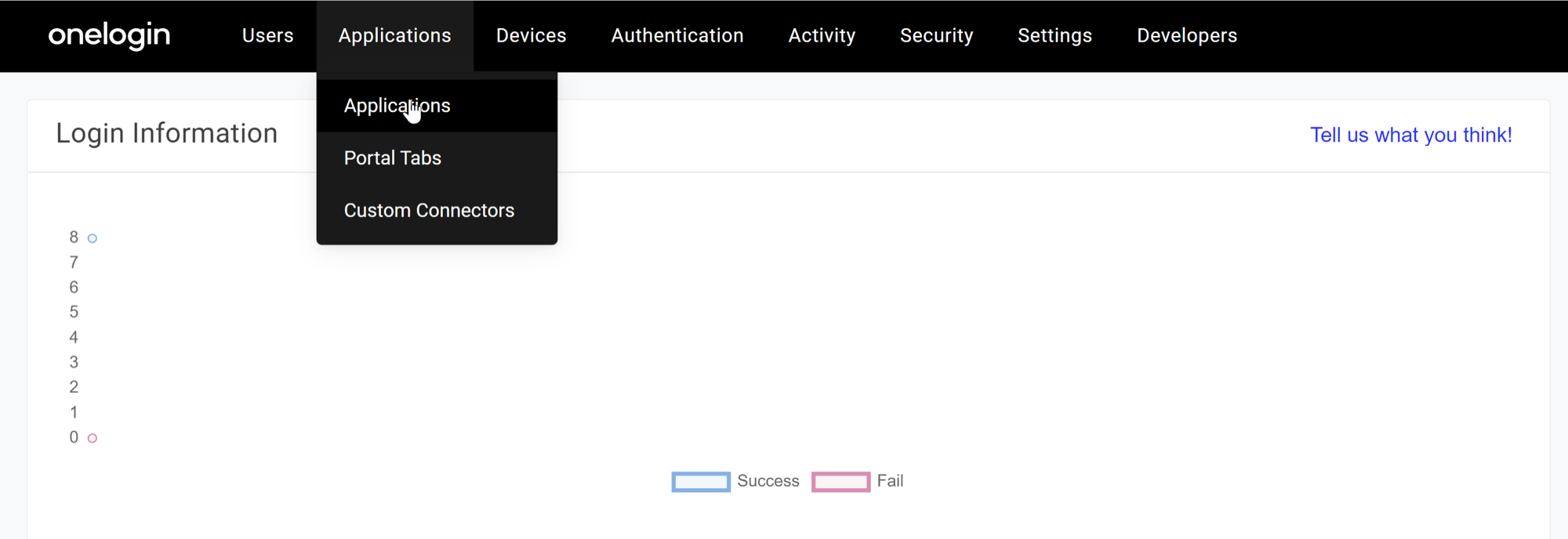Screen dimensions: 1568x539
Task: Click the "Tell us what you think!" link
Action: click(1410, 135)
